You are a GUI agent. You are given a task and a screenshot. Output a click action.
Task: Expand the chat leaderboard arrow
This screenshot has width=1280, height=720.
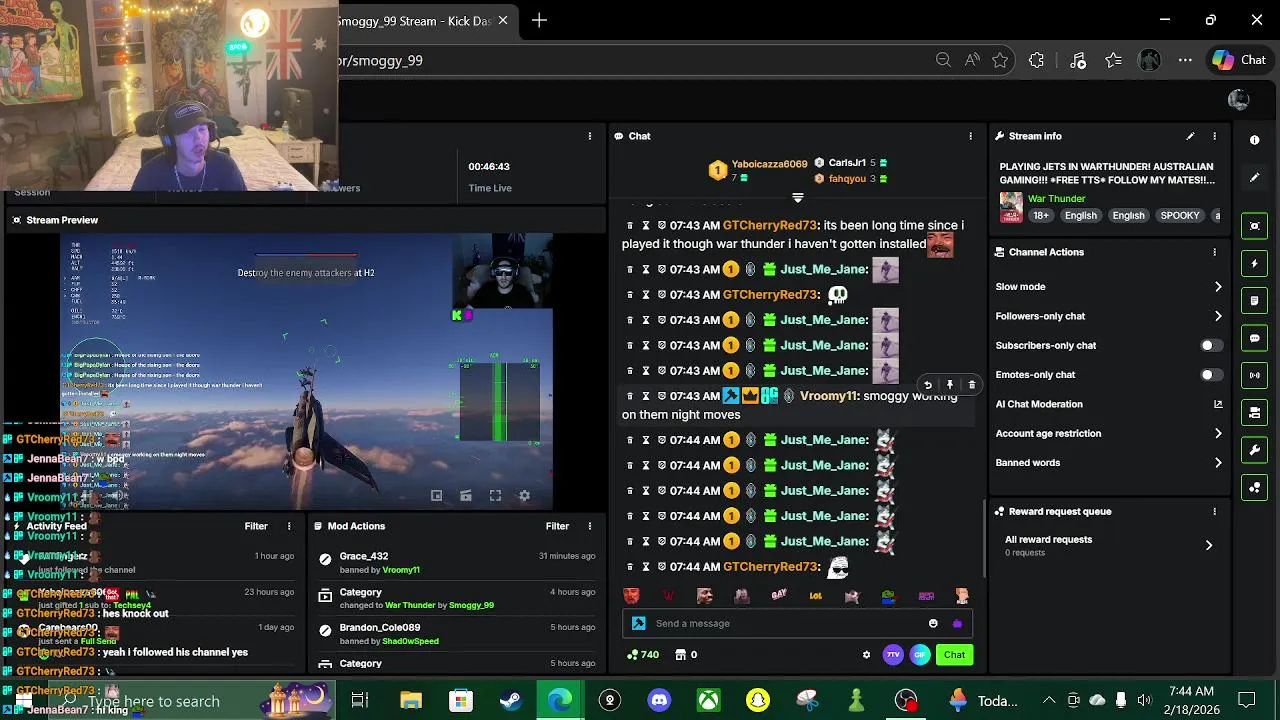[x=797, y=197]
